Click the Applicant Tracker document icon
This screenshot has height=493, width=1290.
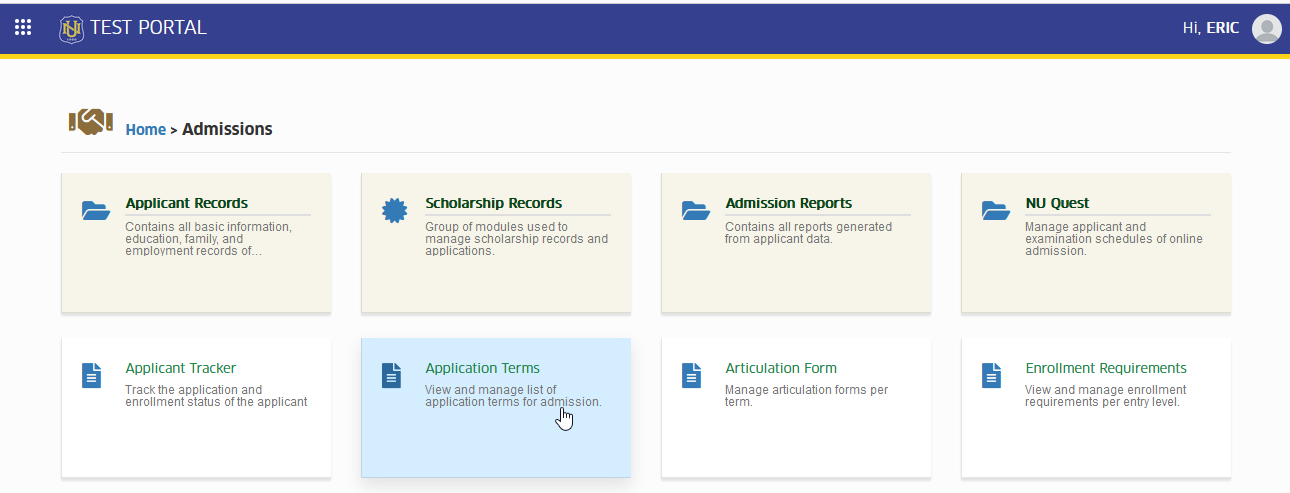(92, 375)
